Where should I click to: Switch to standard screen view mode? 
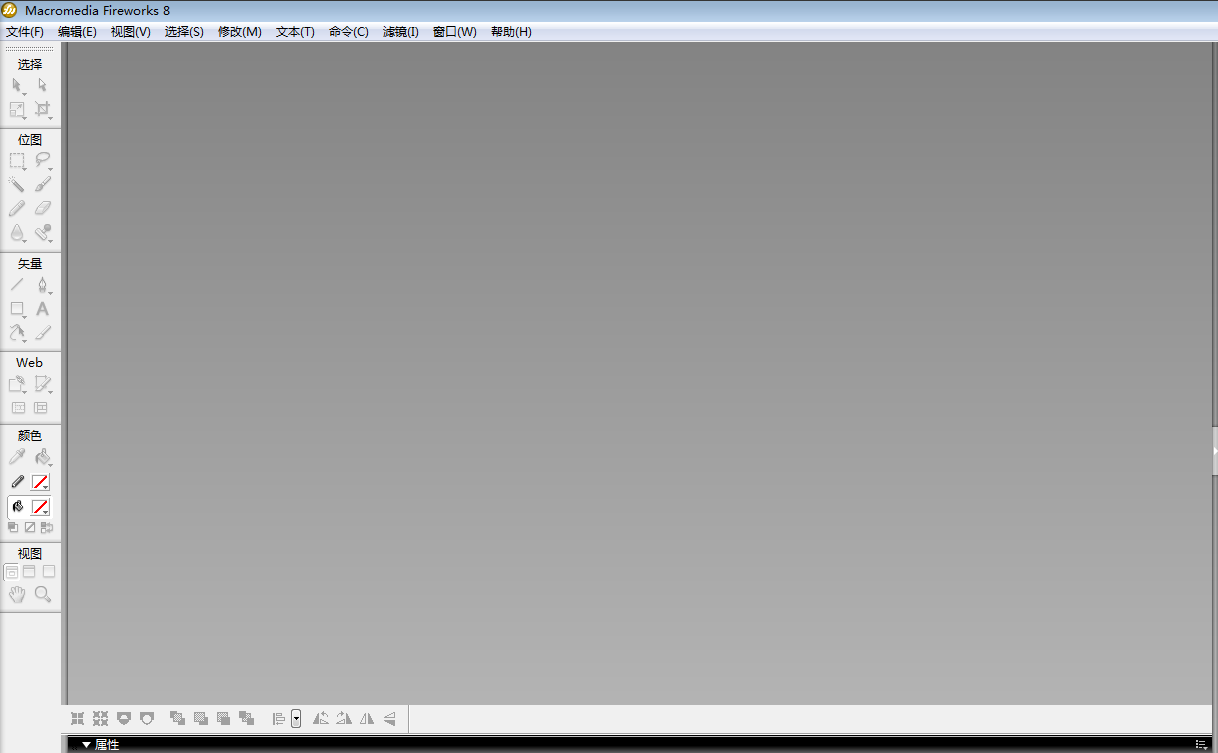pos(11,572)
